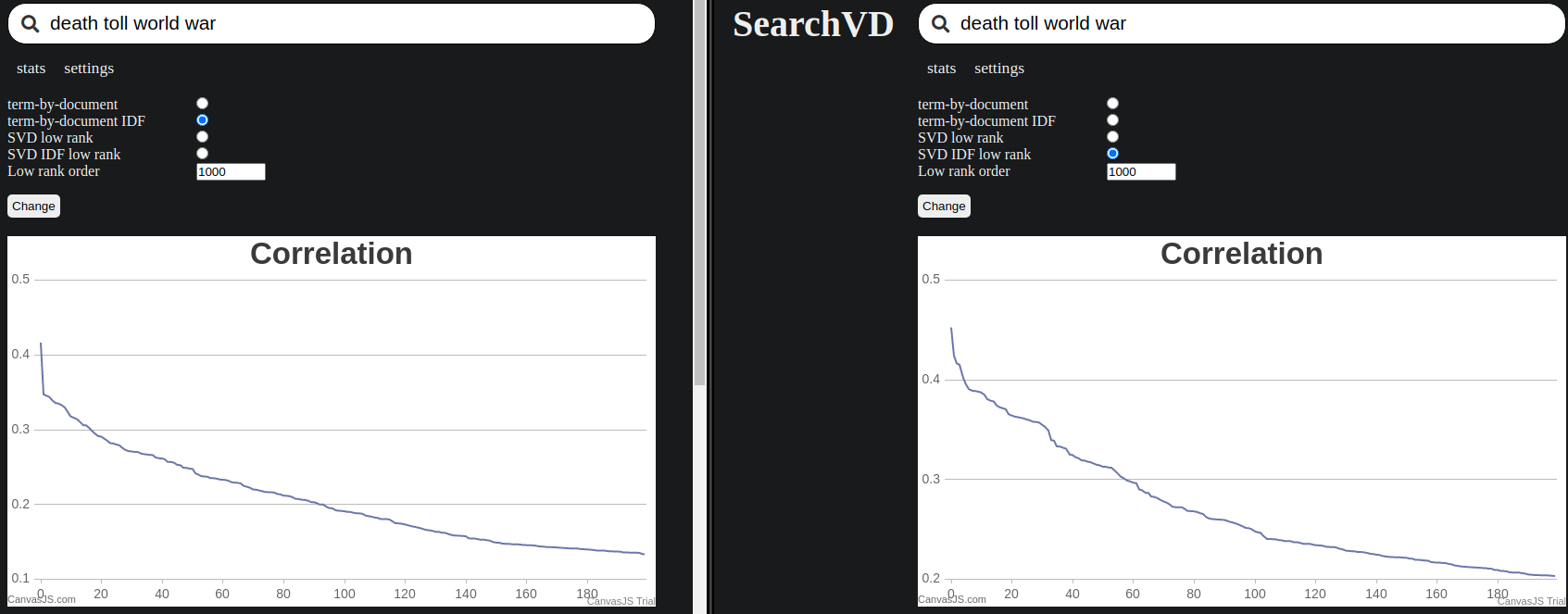The height and width of the screenshot is (614, 1568).
Task: Select term-by-document radio in left window
Action: [x=202, y=104]
